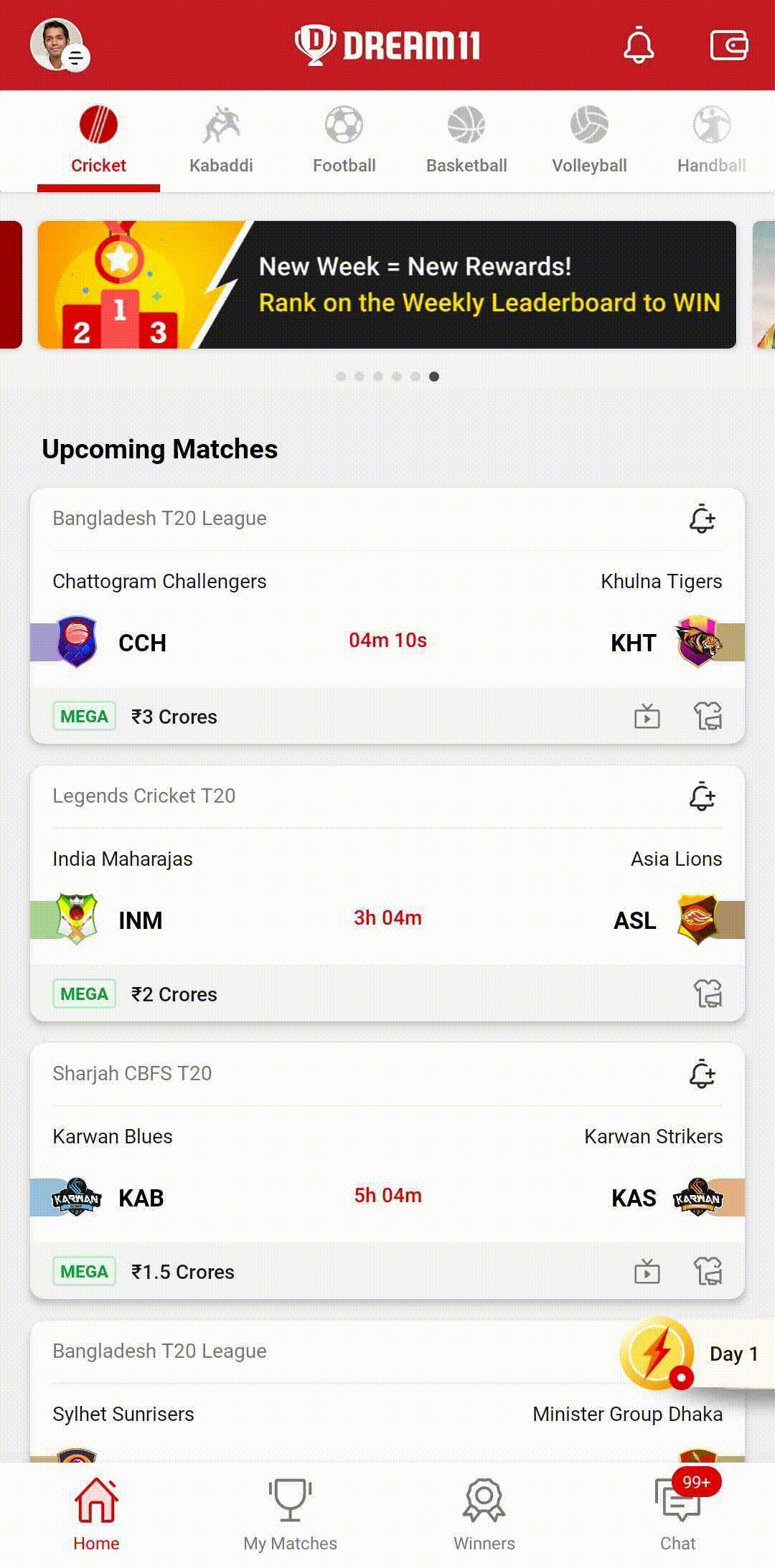
Task: Tap live stream icon on CCH vs KHT card
Action: click(647, 716)
